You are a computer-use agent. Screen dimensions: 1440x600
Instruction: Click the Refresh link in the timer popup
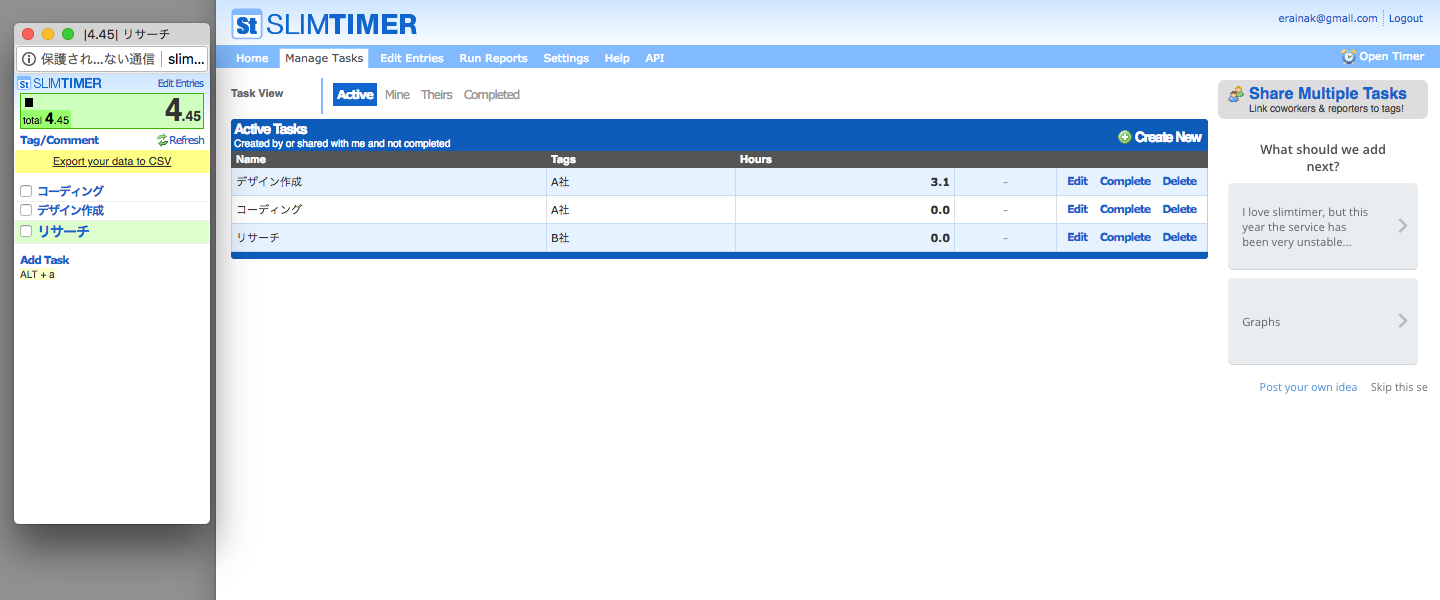186,140
